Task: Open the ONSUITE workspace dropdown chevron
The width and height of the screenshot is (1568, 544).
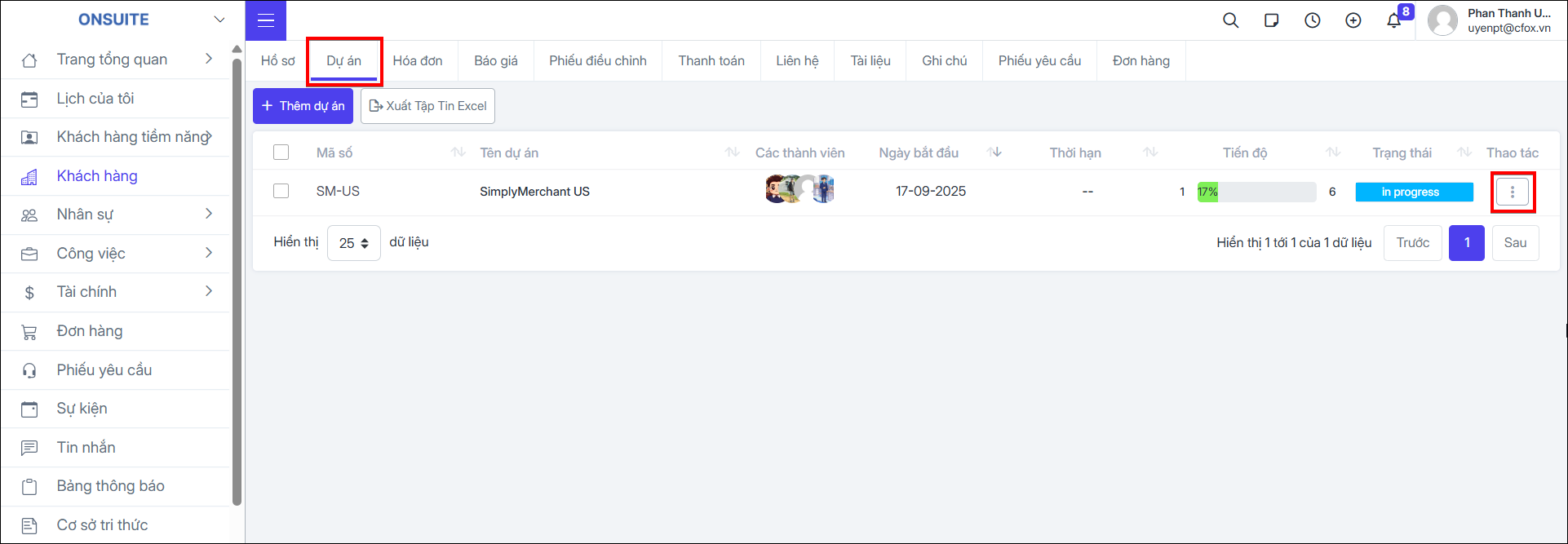Action: 219,20
